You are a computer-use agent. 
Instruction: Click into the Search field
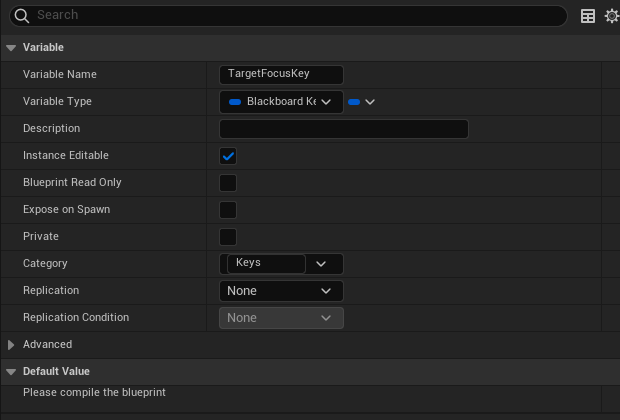tap(301, 15)
